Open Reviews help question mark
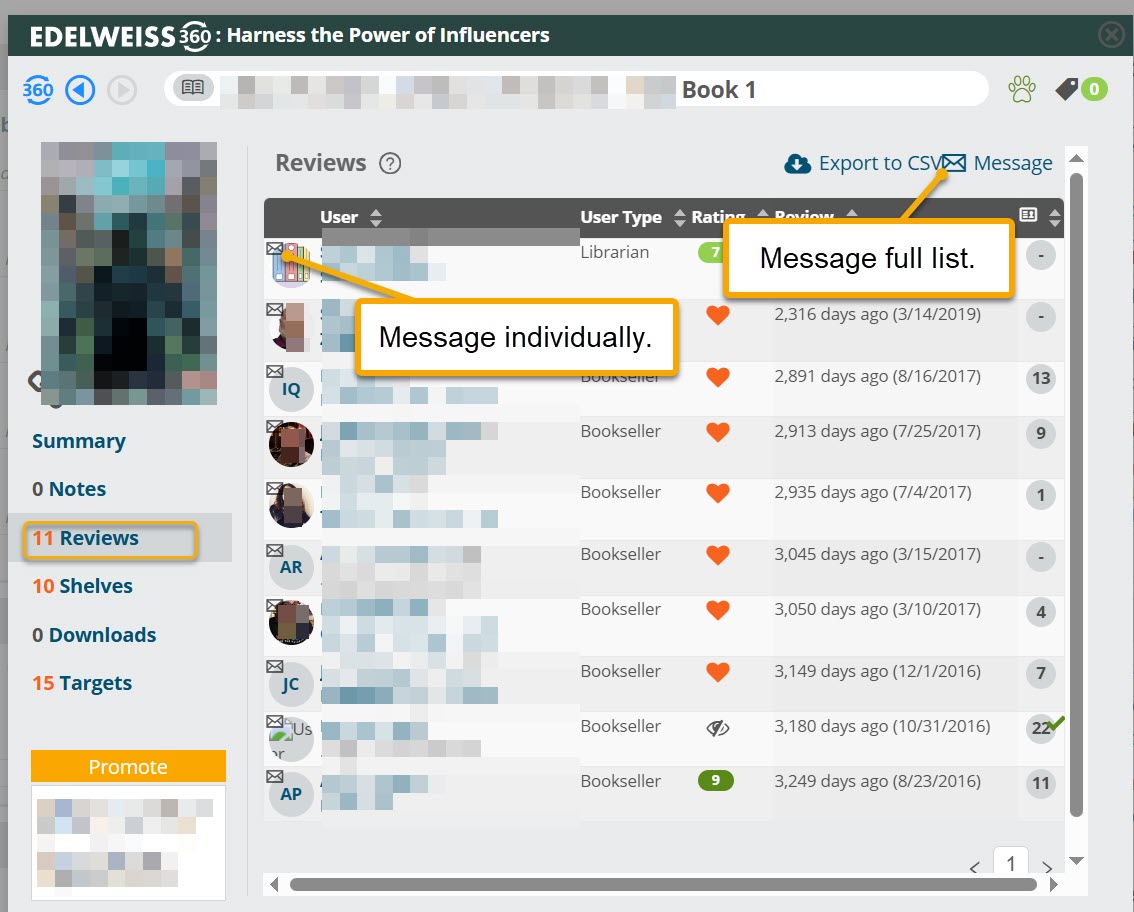The width and height of the screenshot is (1134, 912). point(390,163)
